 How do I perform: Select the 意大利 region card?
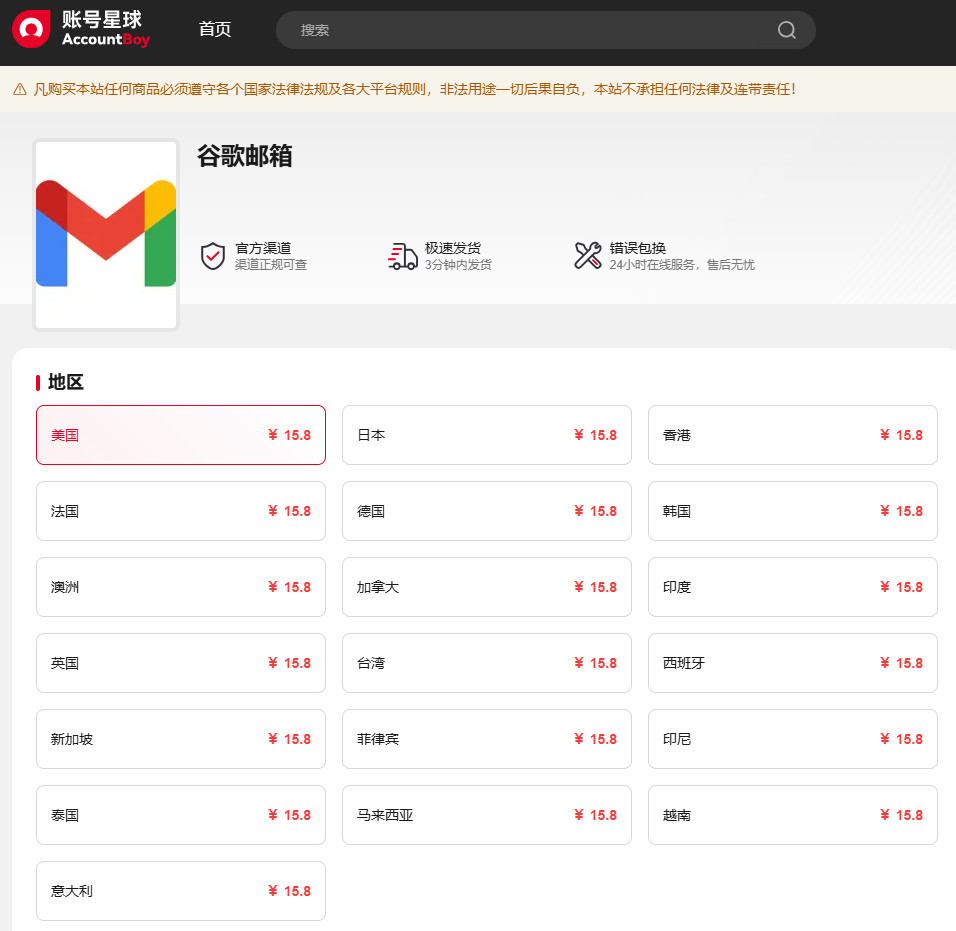180,891
